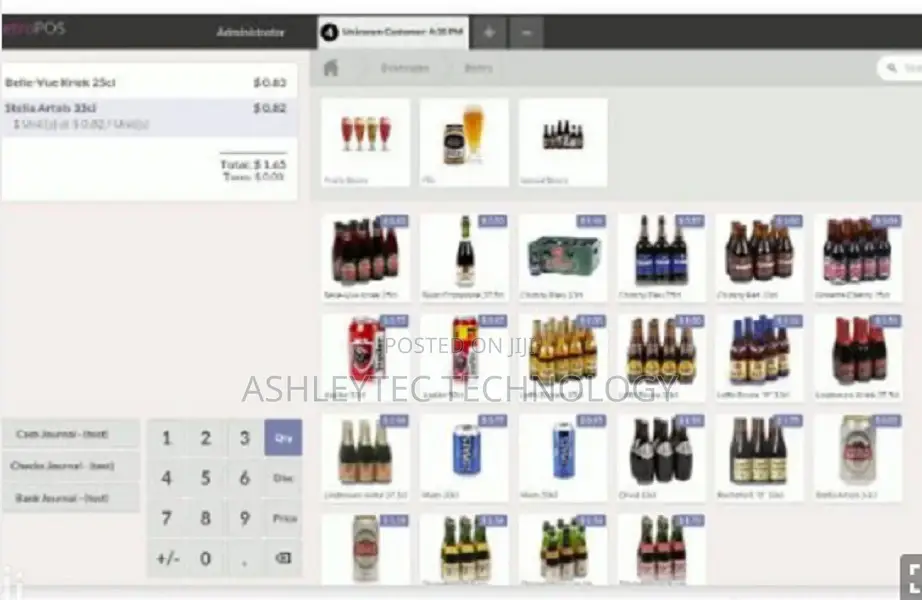Add the Grisette Cherry 25cl product

pyautogui.click(x=858, y=258)
